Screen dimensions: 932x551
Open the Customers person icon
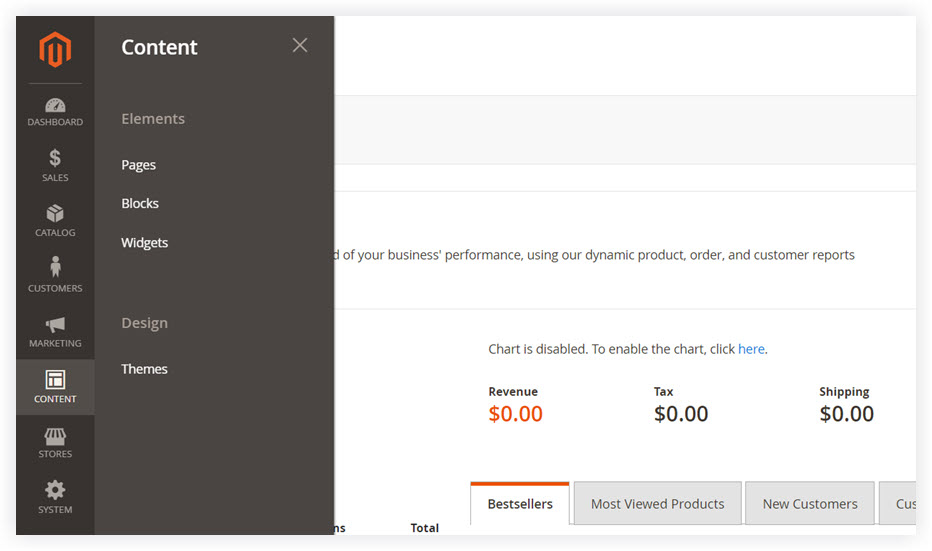55,267
